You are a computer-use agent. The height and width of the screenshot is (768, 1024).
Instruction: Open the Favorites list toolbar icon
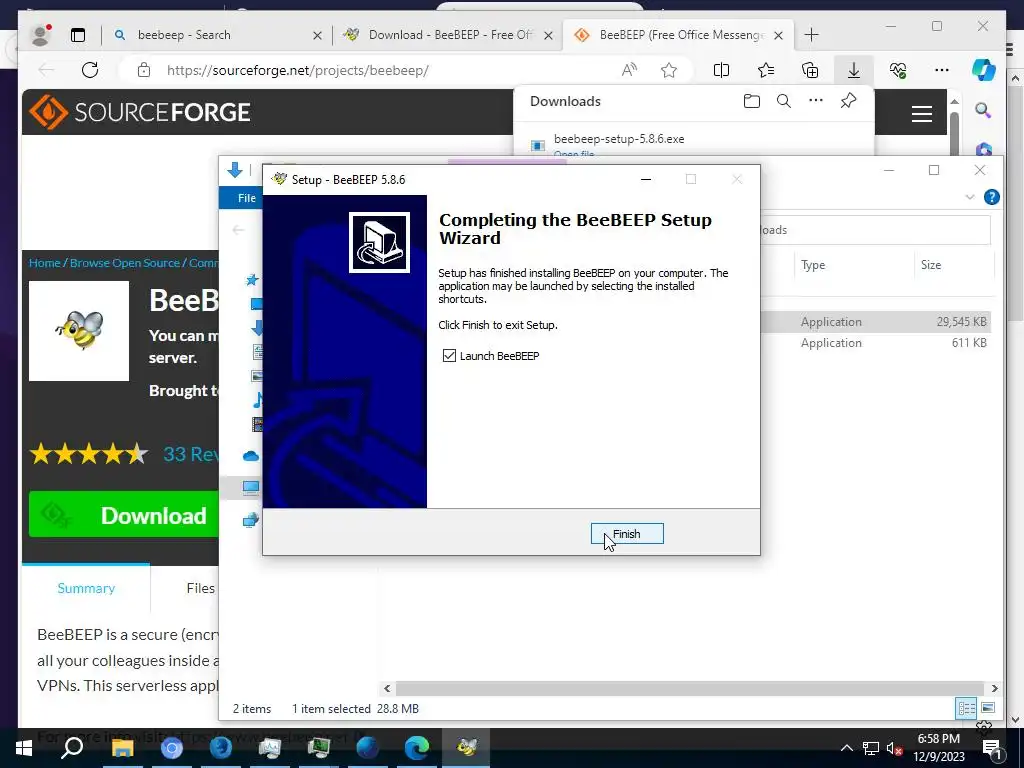[766, 71]
